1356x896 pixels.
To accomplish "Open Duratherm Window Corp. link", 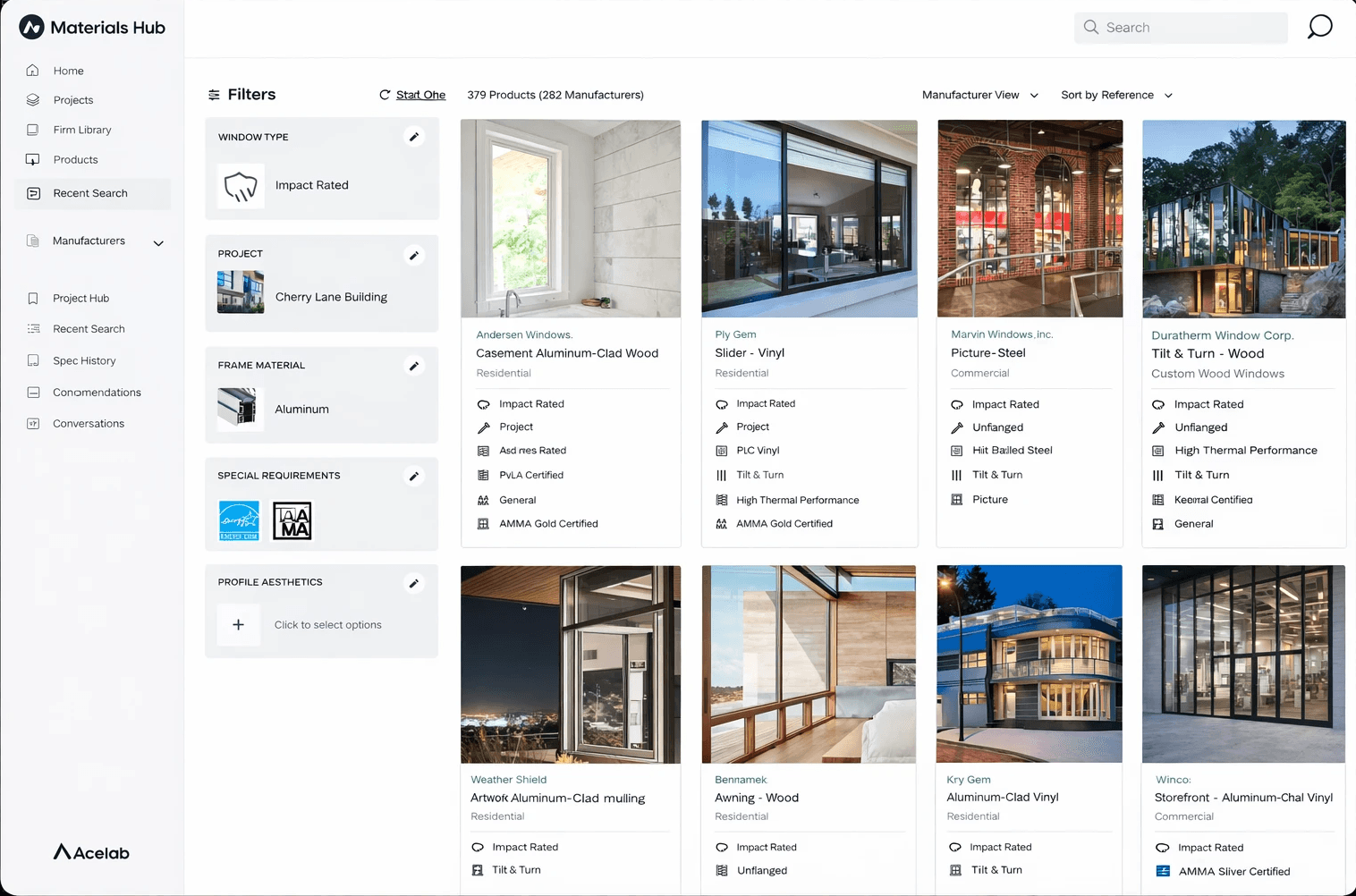I will coord(1222,335).
